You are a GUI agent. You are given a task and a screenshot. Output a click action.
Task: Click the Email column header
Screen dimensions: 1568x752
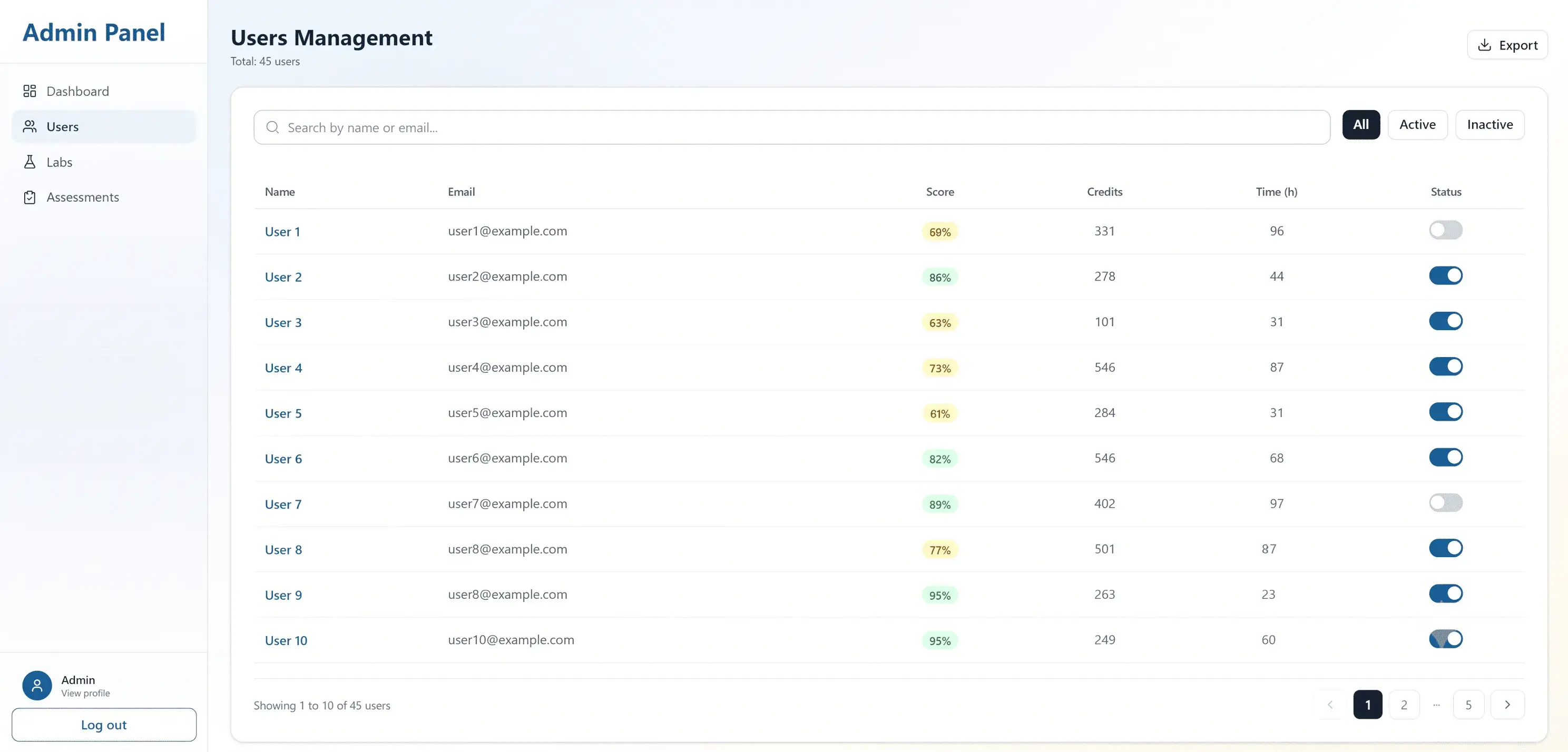(x=462, y=192)
